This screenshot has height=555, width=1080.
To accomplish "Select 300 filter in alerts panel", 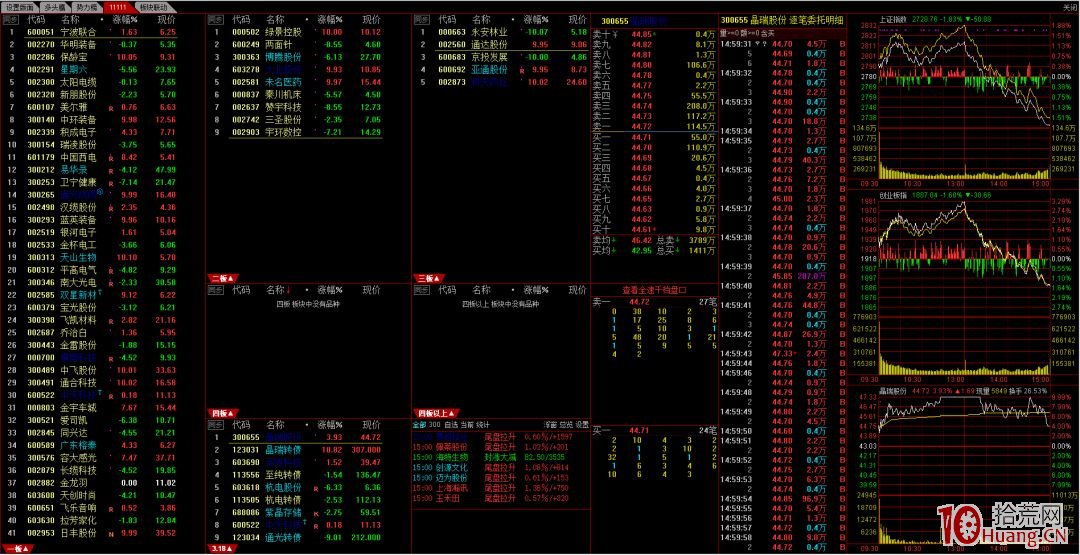I will click(434, 424).
